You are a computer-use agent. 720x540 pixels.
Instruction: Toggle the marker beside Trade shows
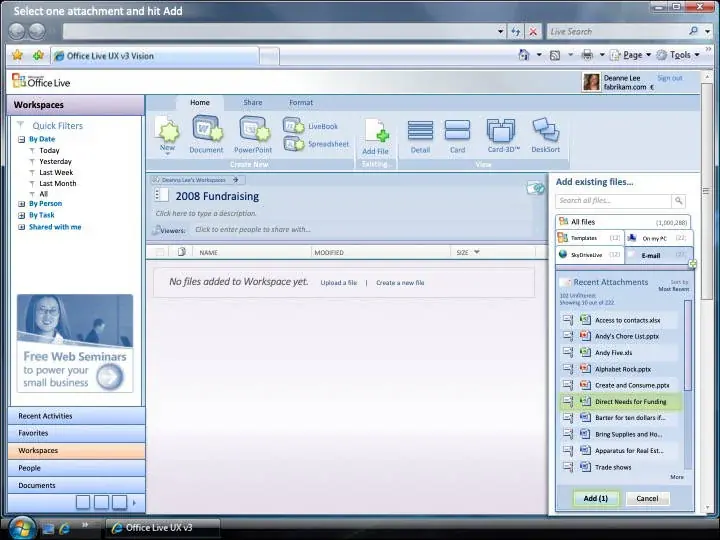tap(568, 467)
